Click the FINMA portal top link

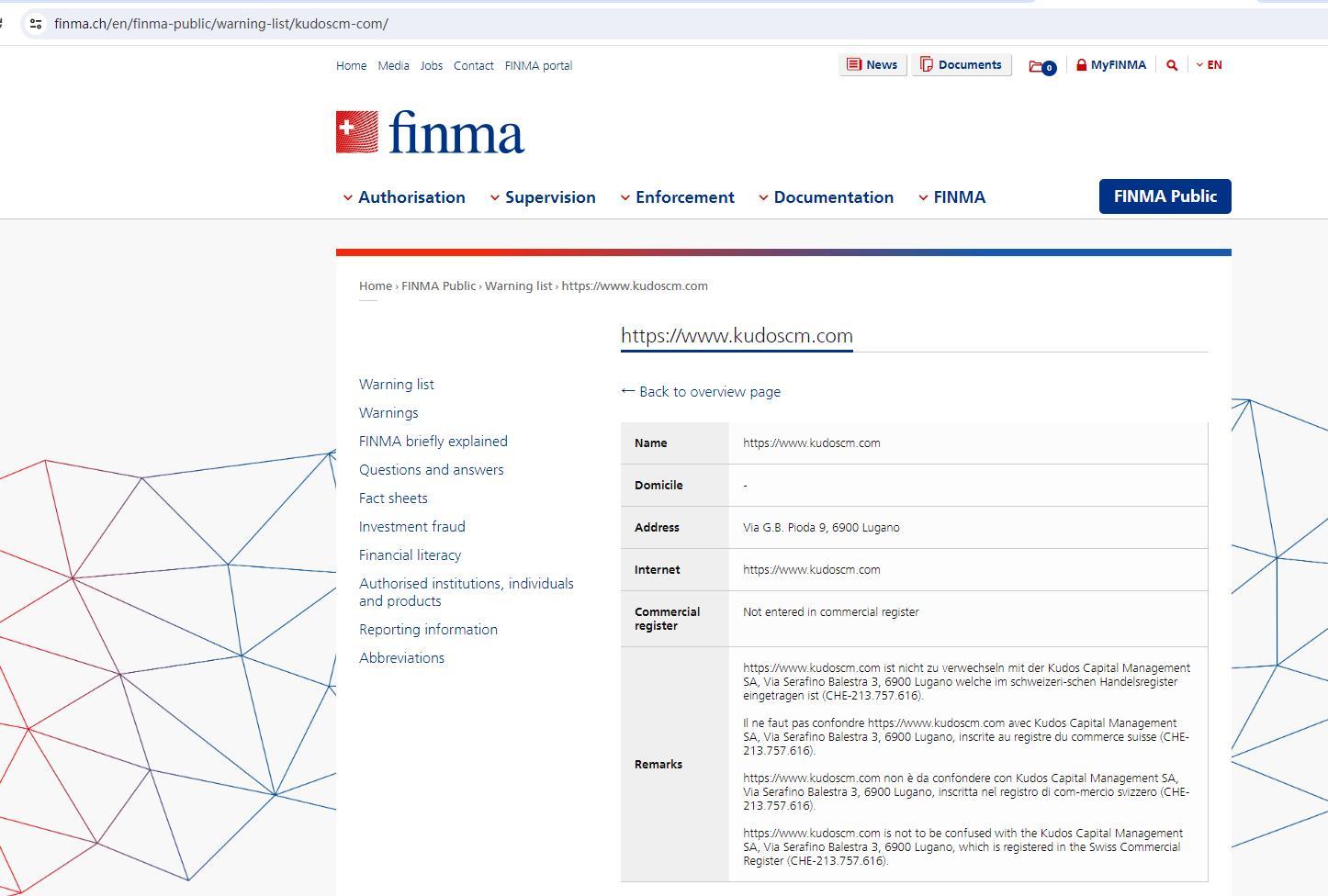pyautogui.click(x=538, y=66)
